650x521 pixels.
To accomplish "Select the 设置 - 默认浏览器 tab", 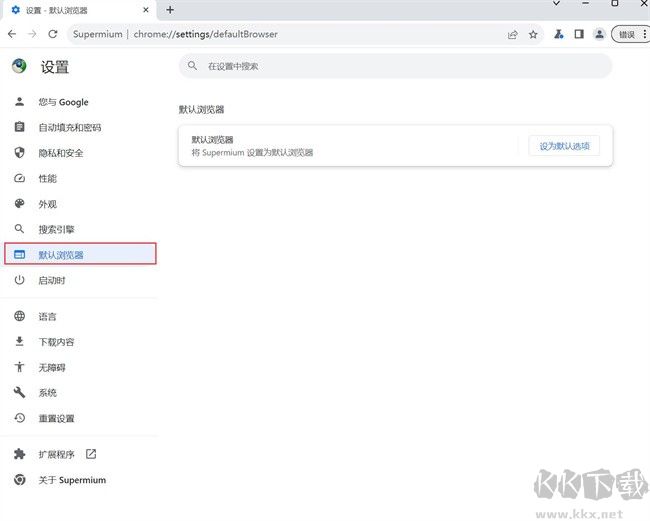I will click(79, 10).
